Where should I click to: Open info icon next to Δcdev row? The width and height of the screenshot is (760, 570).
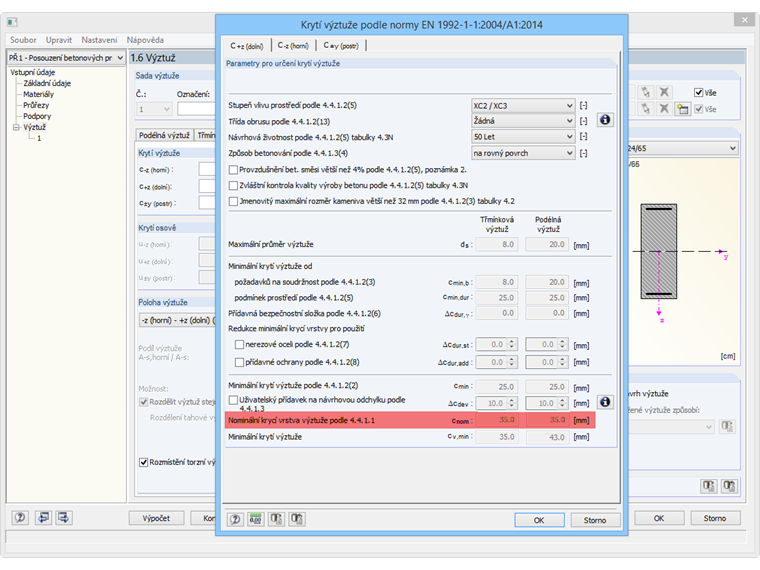[604, 402]
